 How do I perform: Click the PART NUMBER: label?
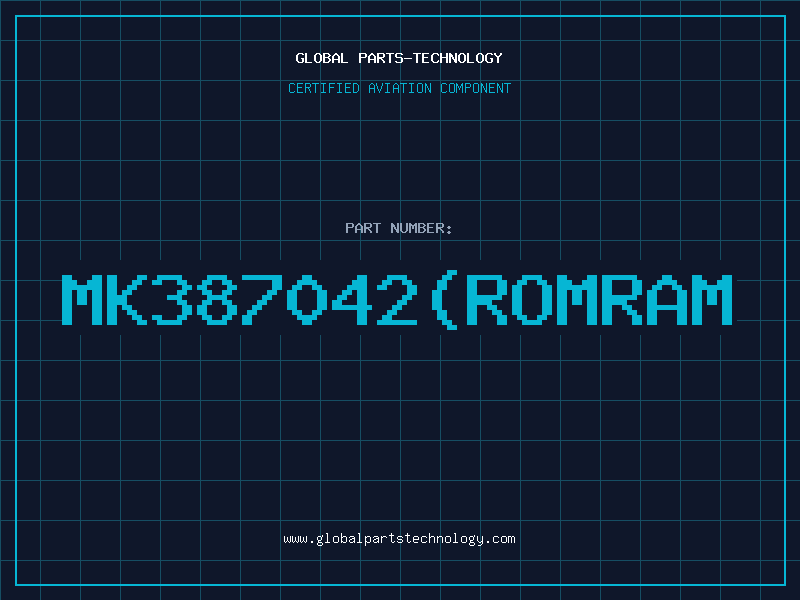click(398, 228)
